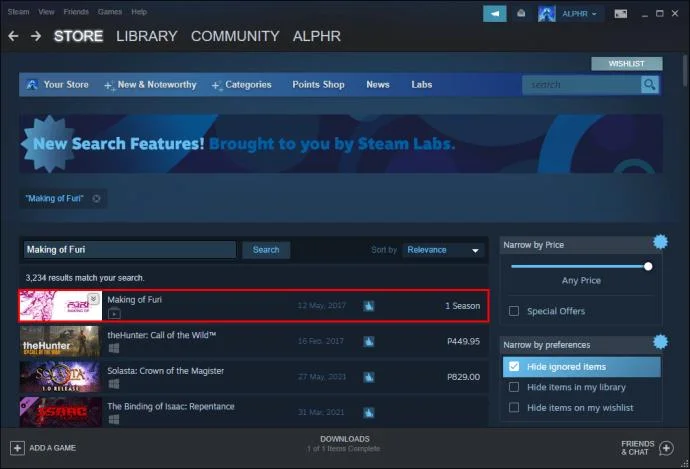690x469 pixels.
Task: Click the Search button
Action: 266,250
